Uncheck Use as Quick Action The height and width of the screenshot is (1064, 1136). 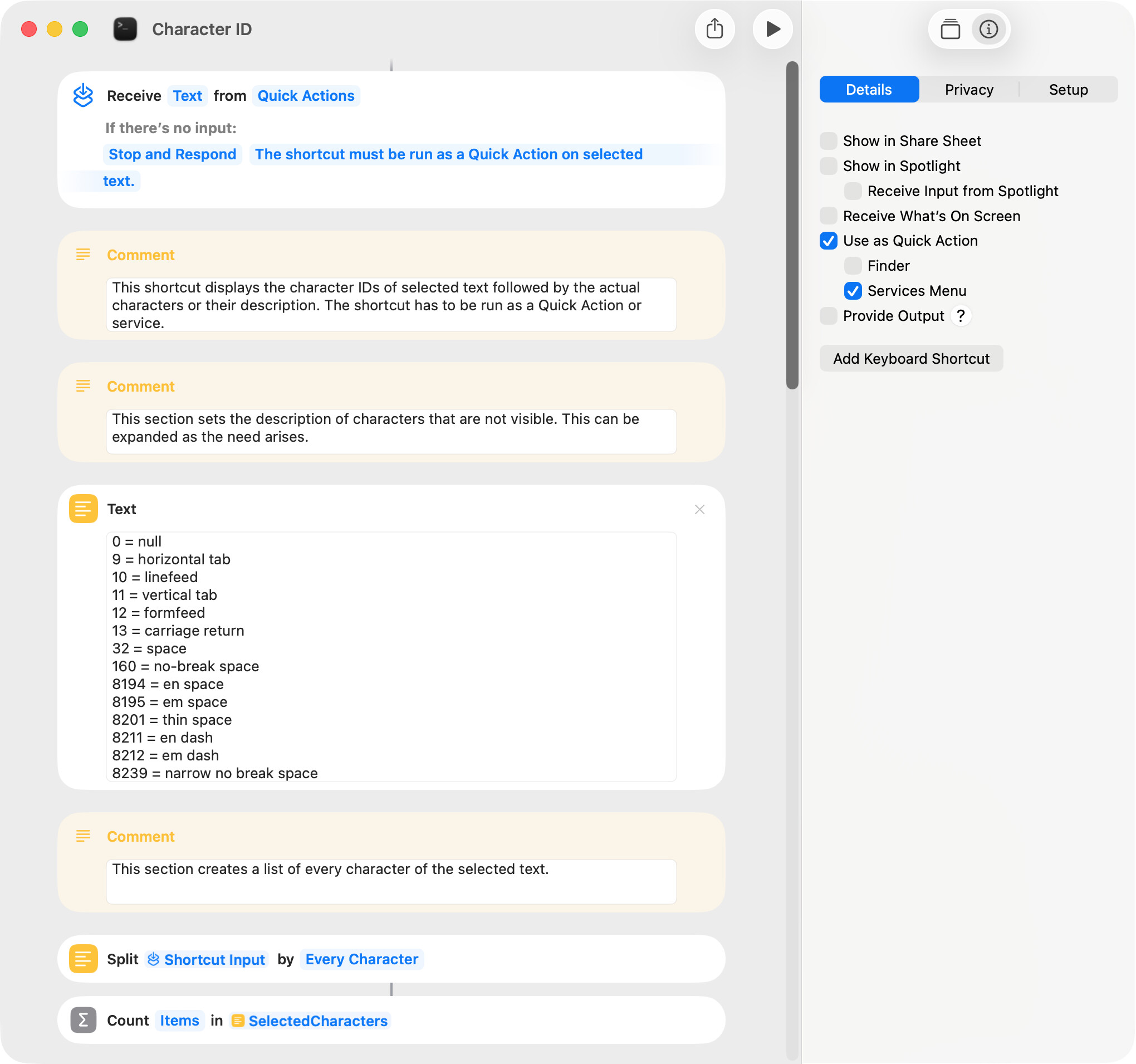point(828,241)
